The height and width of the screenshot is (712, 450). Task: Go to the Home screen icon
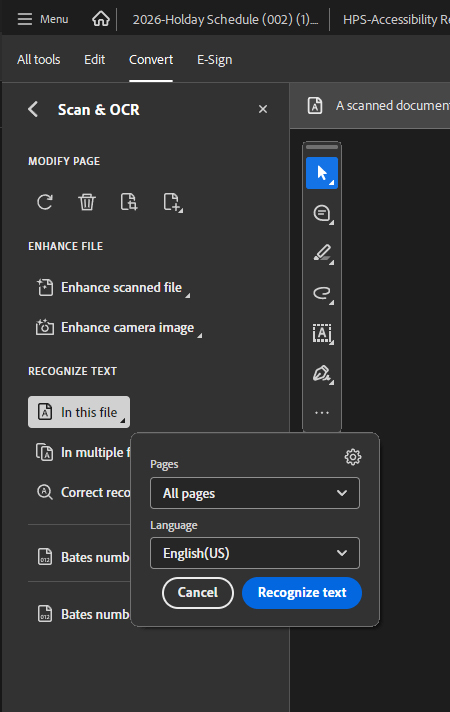[101, 19]
